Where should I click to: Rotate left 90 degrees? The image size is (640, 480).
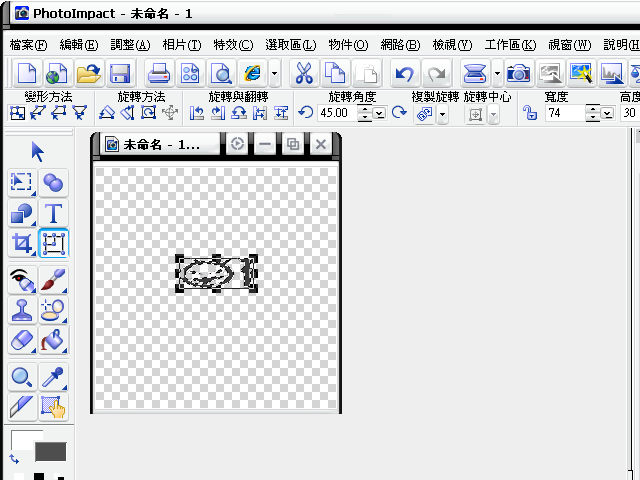click(197, 113)
